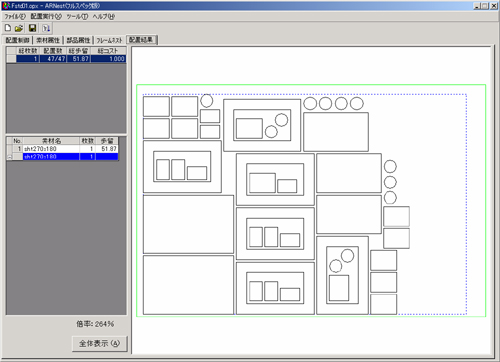Select the 配置結果 tab

tap(141, 40)
